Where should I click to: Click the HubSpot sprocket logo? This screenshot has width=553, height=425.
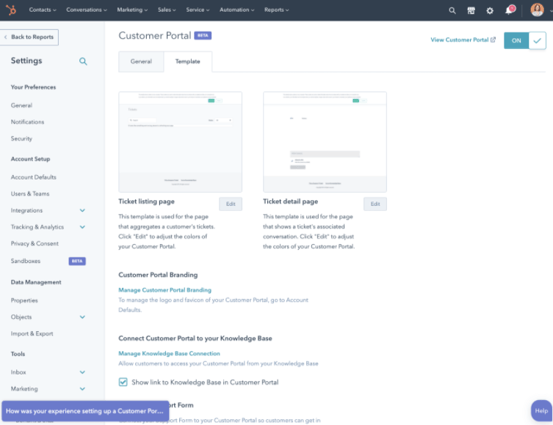point(11,10)
